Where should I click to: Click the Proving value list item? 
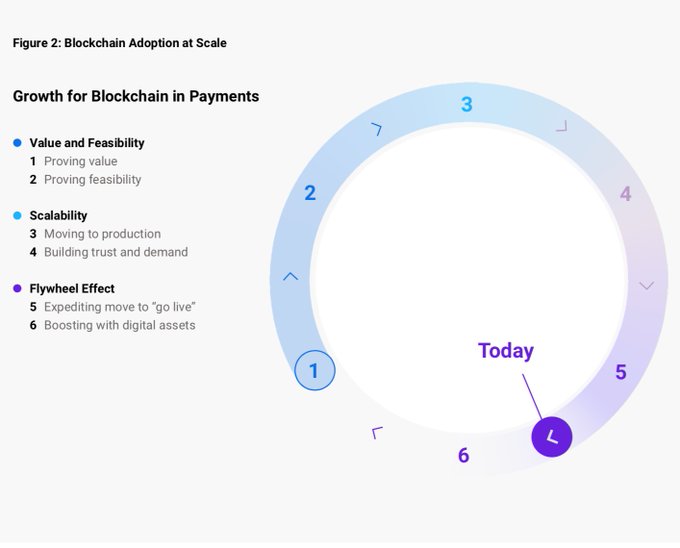[80, 161]
